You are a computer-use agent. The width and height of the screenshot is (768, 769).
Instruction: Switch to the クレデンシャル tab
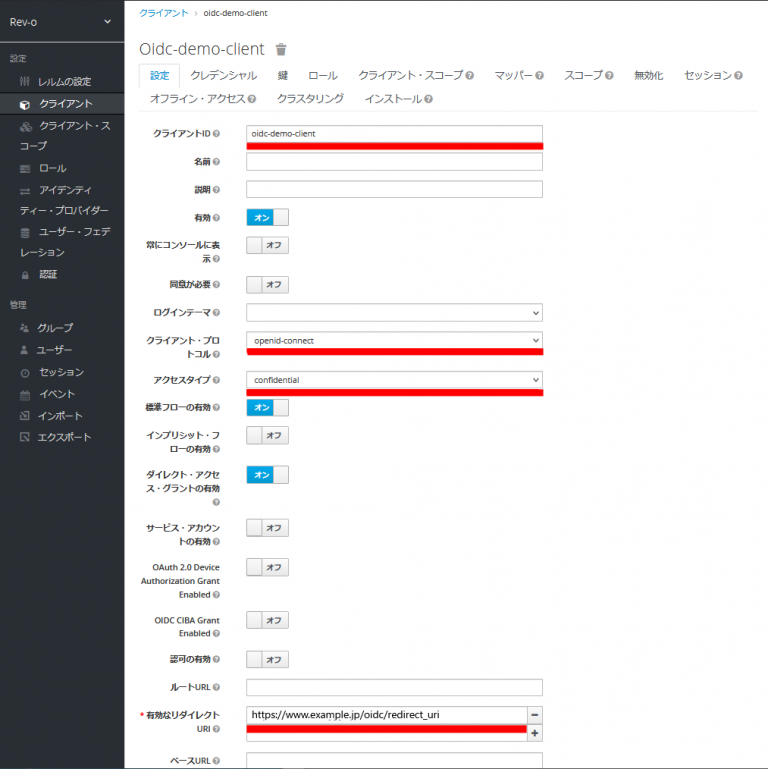click(x=223, y=75)
